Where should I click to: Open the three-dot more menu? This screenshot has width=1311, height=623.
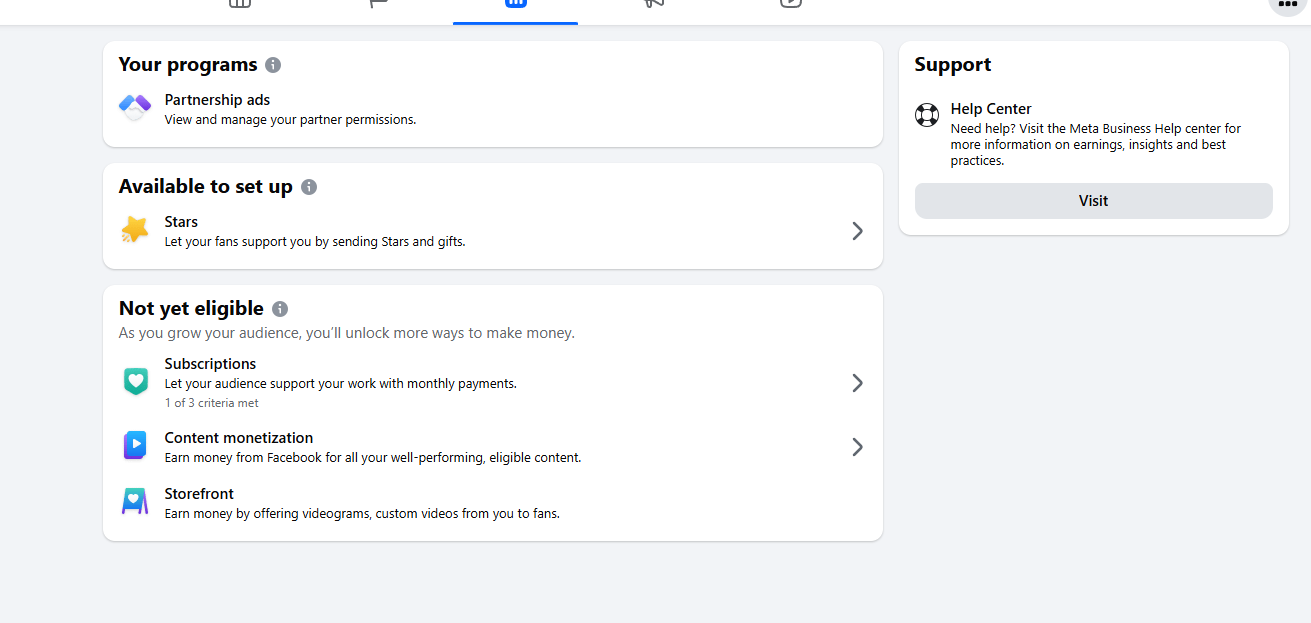1288,4
